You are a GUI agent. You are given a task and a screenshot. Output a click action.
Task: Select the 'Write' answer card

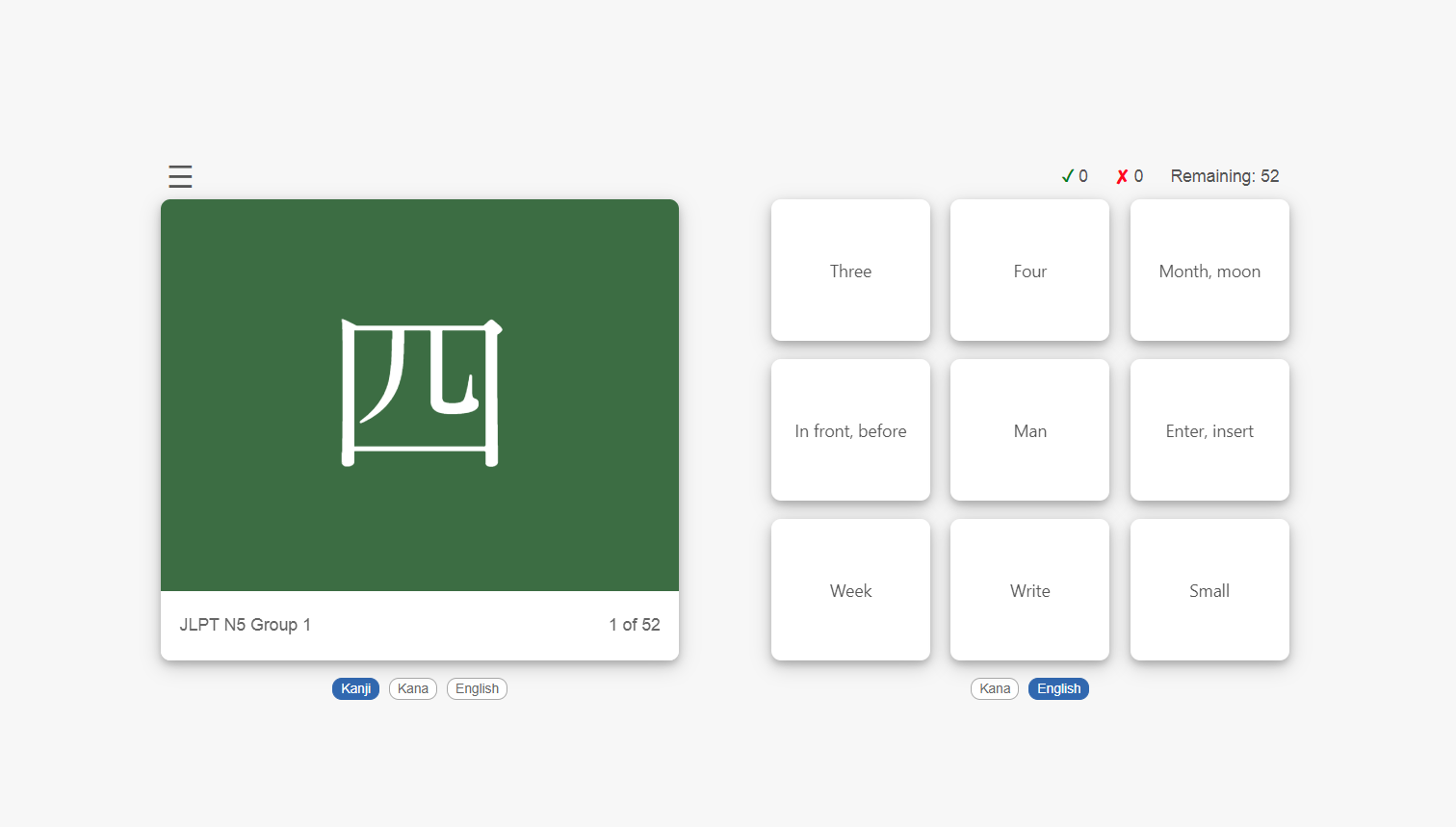1029,589
